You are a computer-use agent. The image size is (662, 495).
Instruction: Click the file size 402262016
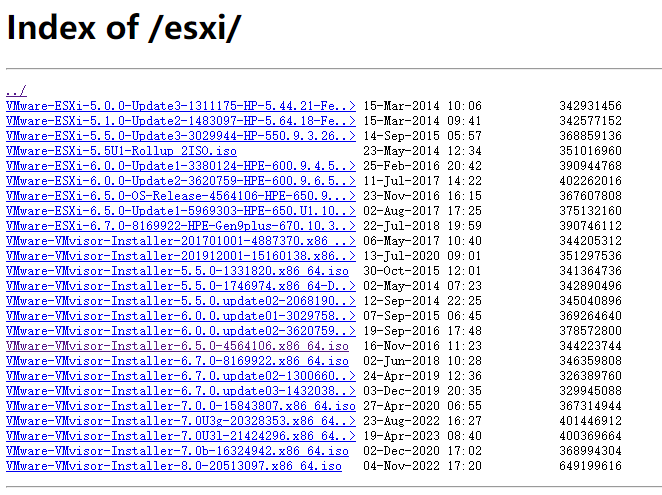coord(590,181)
